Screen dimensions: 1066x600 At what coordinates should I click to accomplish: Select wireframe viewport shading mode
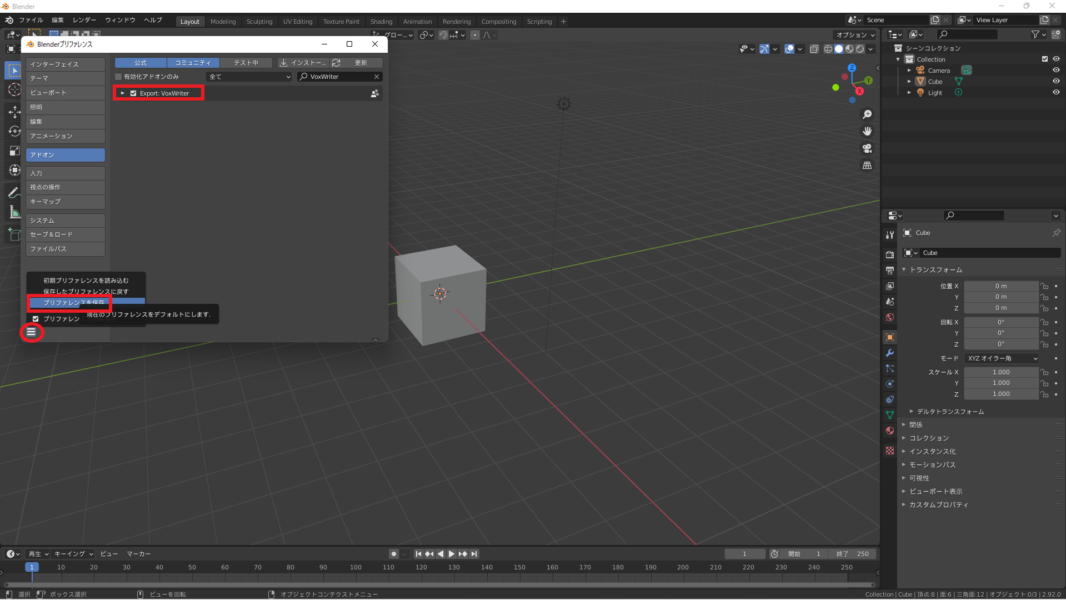click(828, 49)
